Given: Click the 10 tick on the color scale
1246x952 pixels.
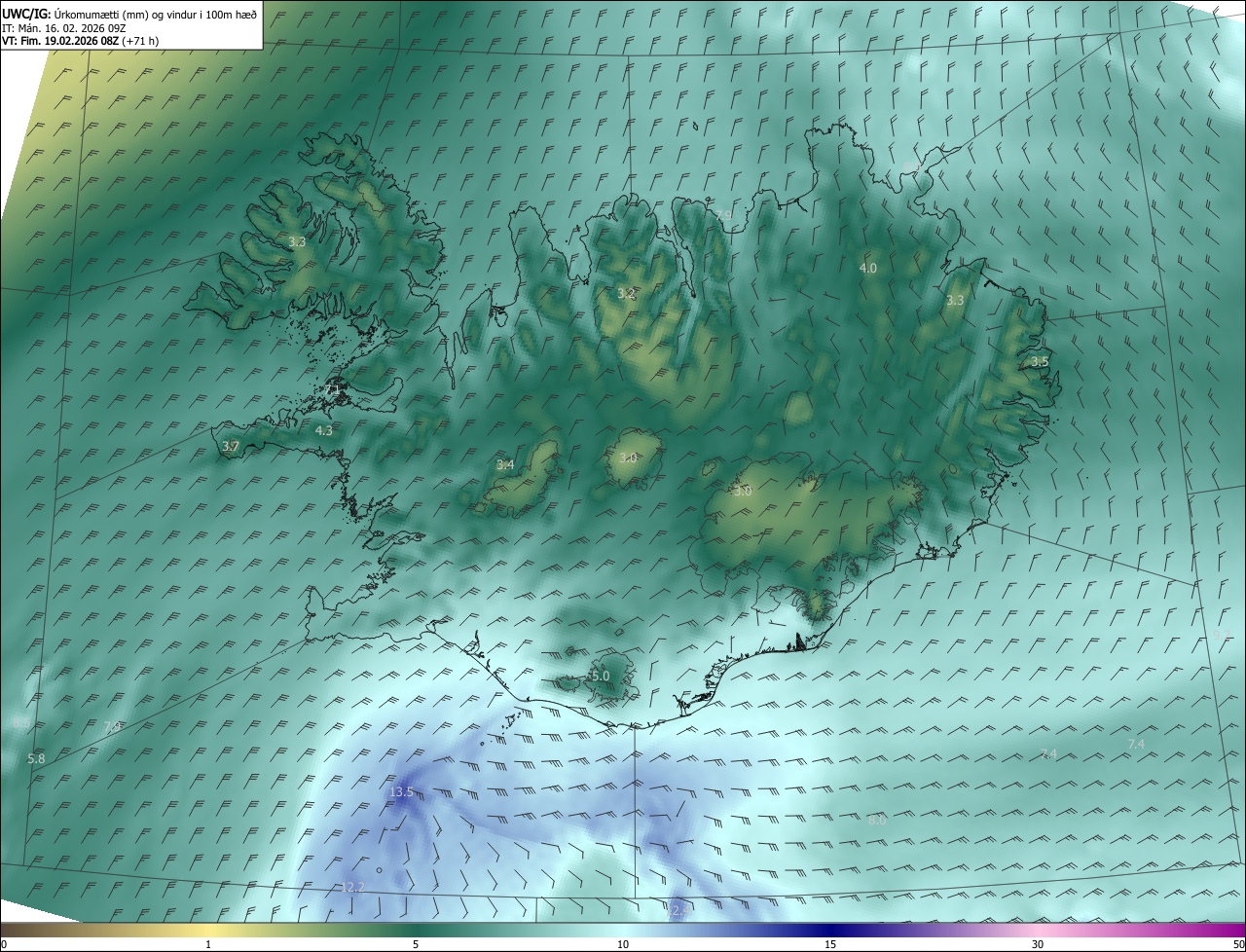Looking at the screenshot, I should click(623, 944).
